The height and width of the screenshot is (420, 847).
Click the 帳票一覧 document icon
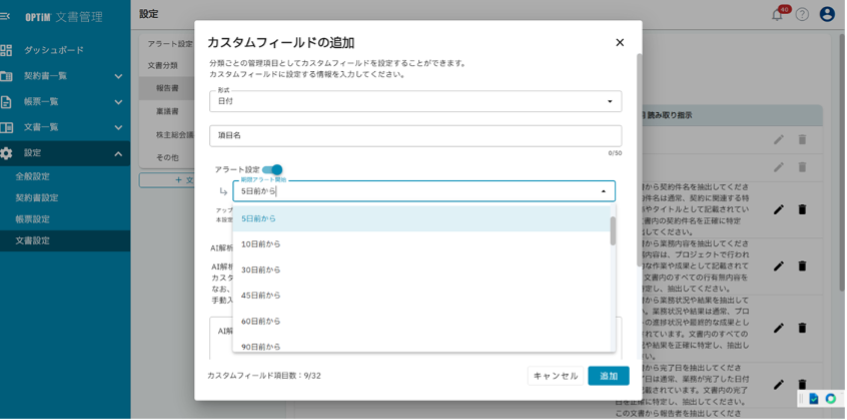point(7,102)
